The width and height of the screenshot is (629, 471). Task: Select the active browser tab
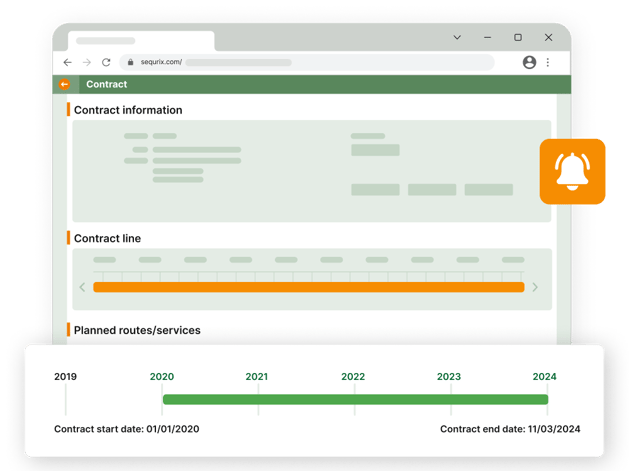click(x=141, y=41)
